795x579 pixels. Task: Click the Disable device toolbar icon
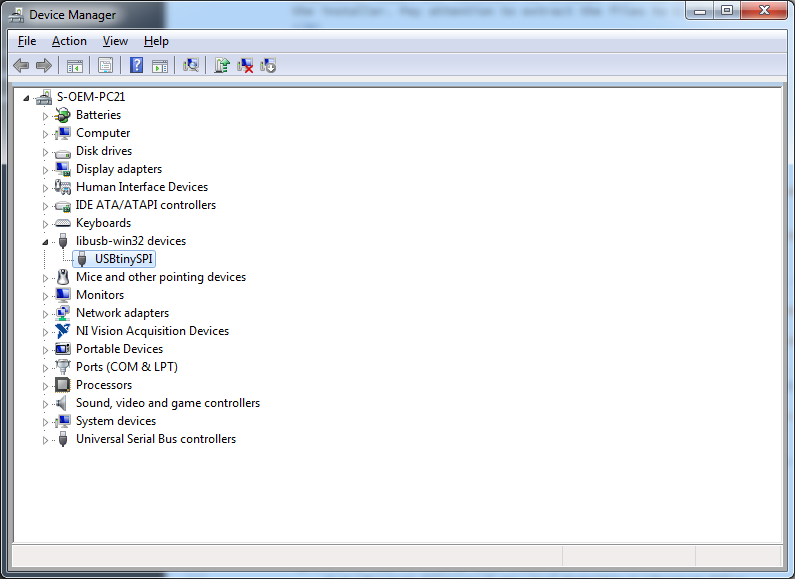pos(268,65)
